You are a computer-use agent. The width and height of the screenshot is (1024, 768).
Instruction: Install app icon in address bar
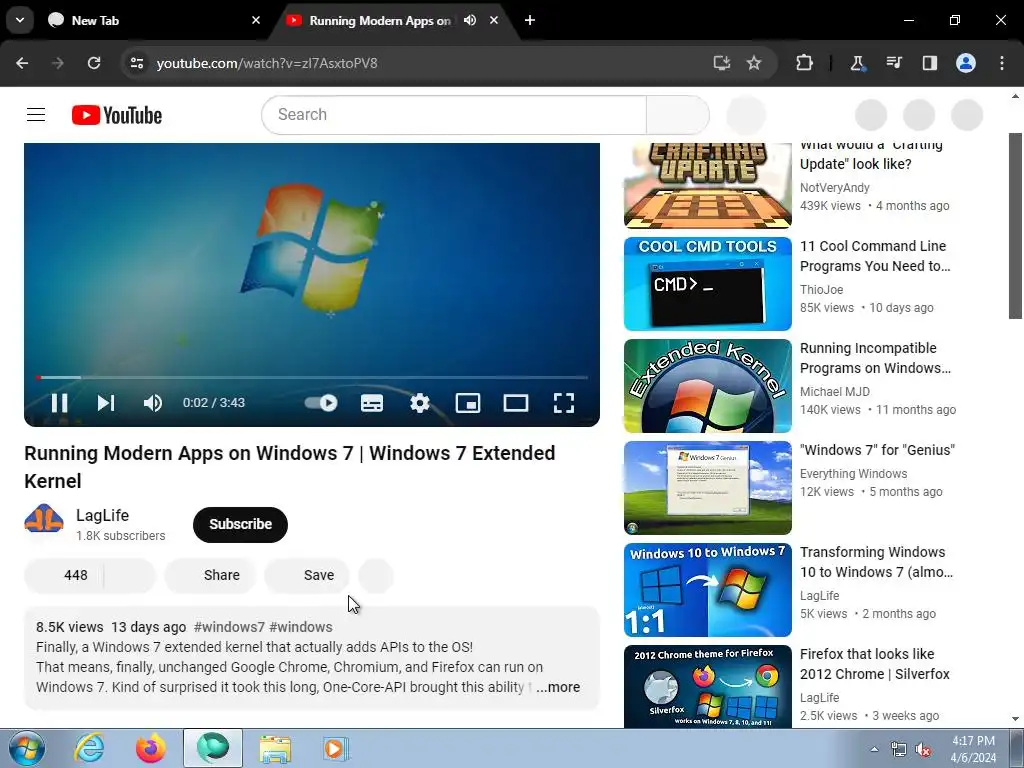[x=722, y=63]
